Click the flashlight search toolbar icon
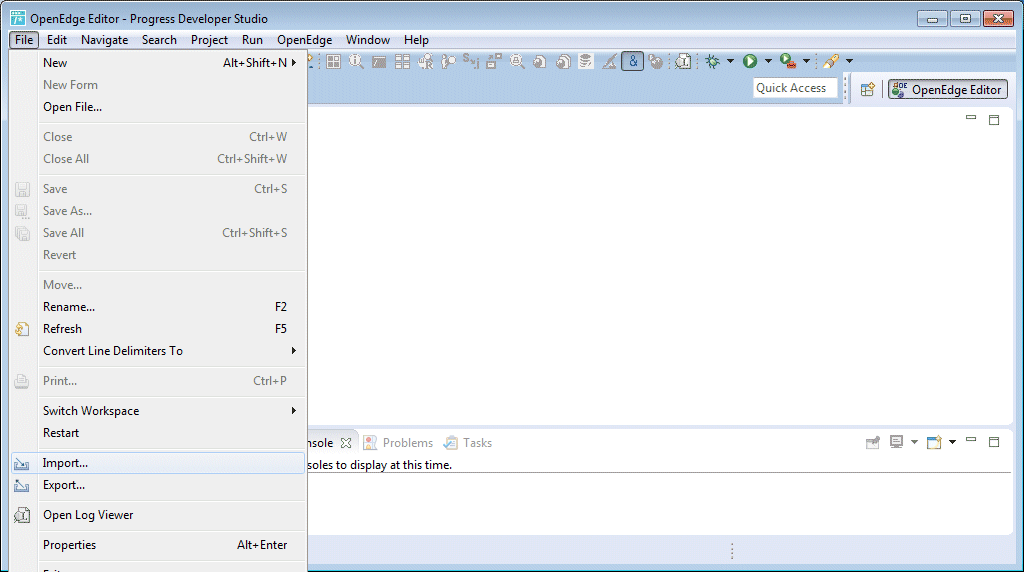The image size is (1024, 572). click(831, 61)
